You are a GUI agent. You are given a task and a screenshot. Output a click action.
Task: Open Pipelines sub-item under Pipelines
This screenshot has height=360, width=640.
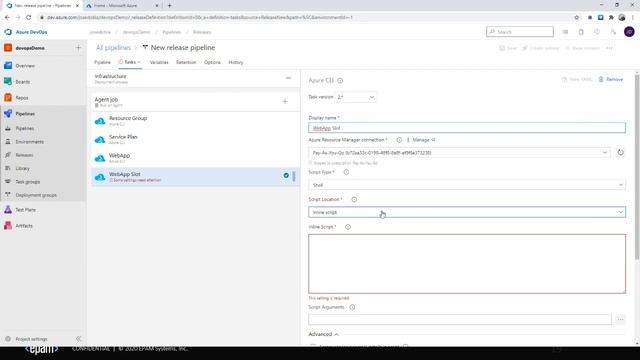24,128
